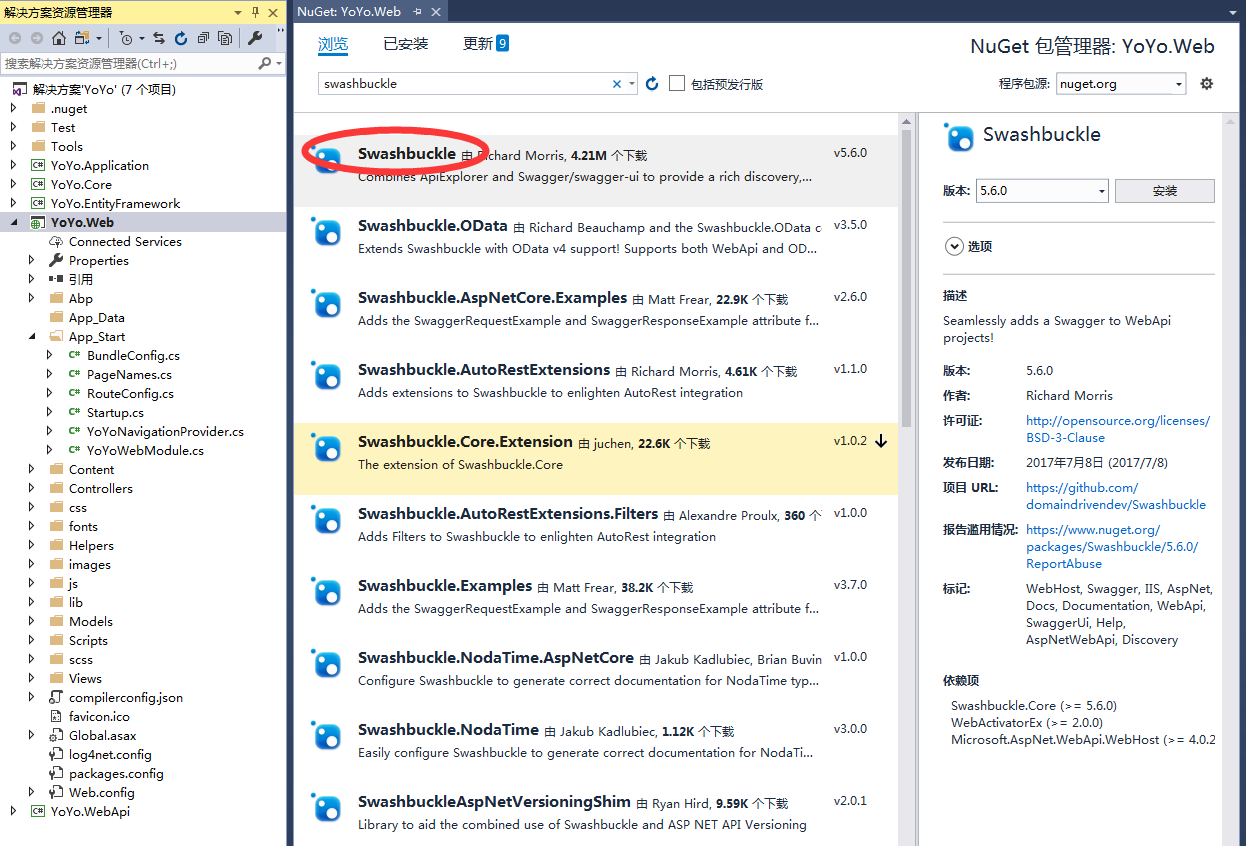Switch to the 更新 tab
Image resolution: width=1246 pixels, height=846 pixels.
pos(486,44)
